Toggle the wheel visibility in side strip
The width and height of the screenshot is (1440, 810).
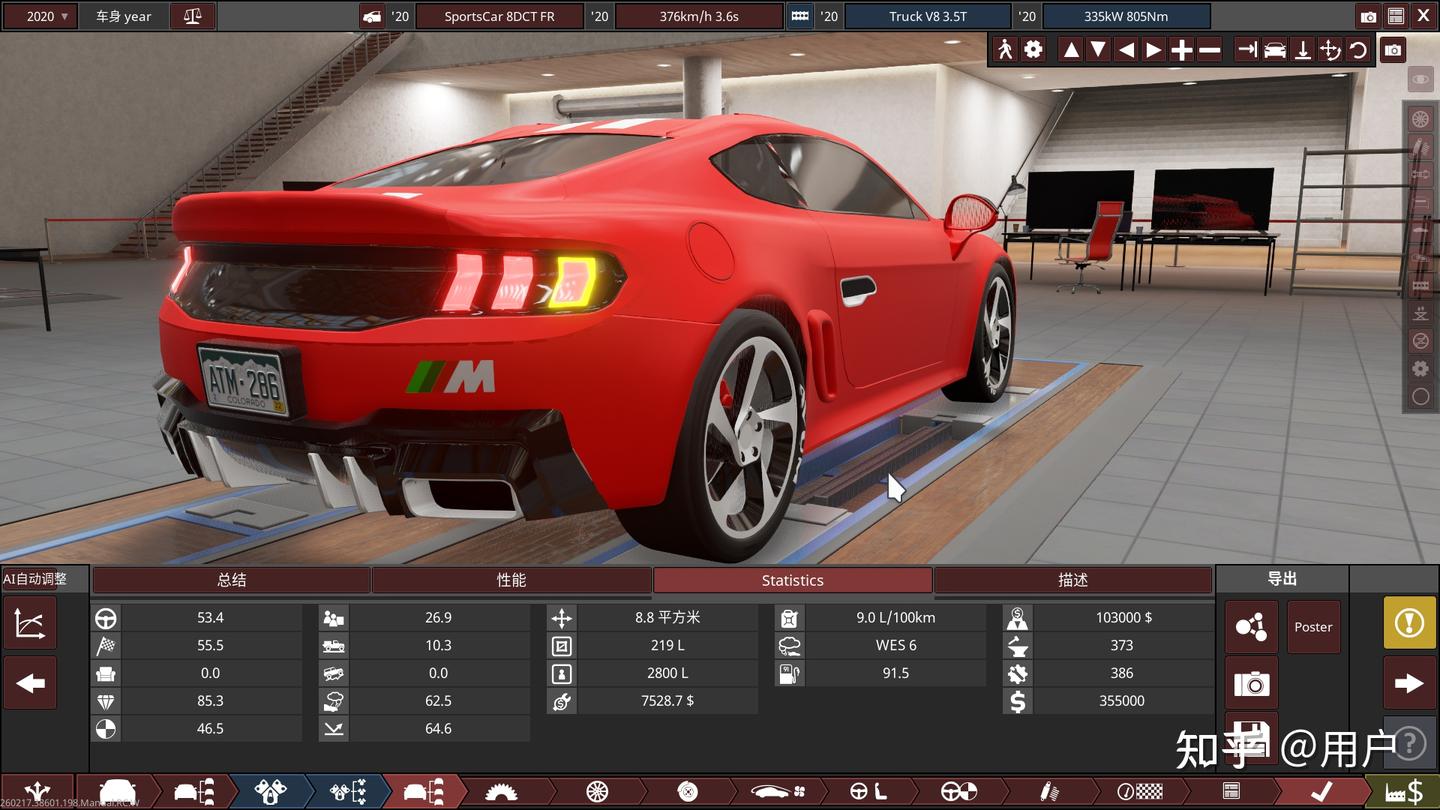coord(1420,119)
